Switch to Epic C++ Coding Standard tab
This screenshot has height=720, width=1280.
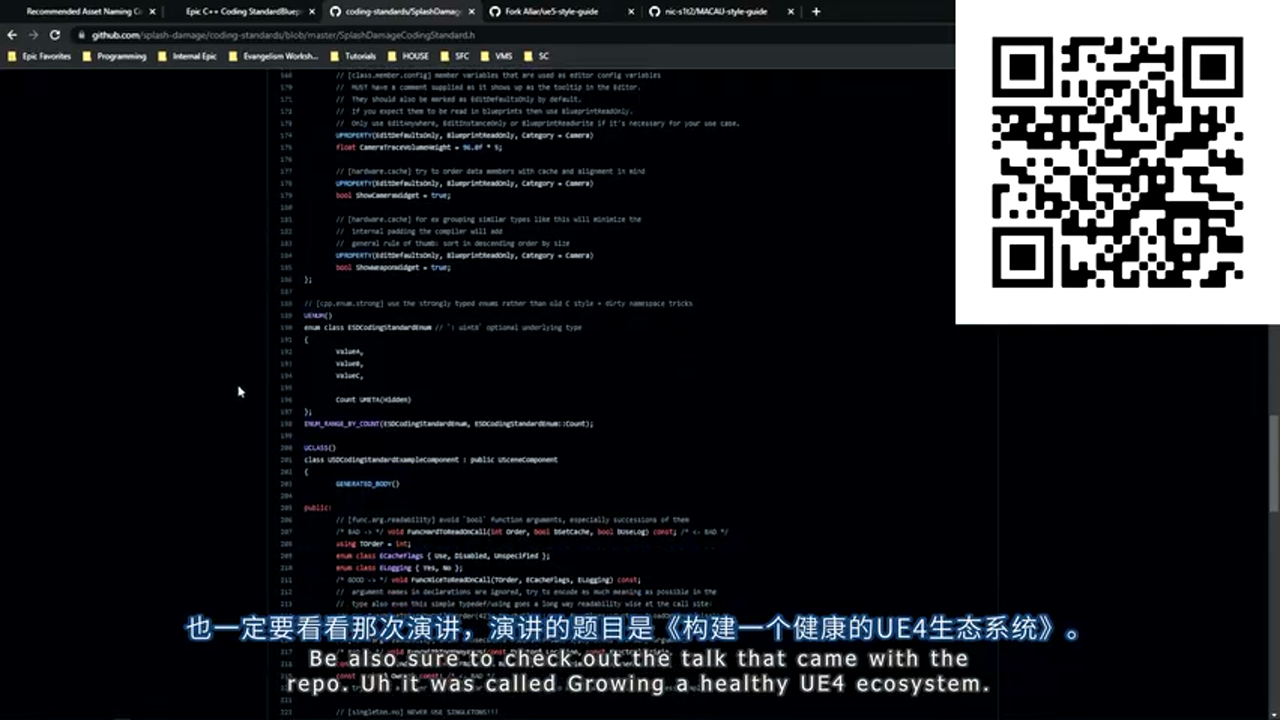point(242,12)
